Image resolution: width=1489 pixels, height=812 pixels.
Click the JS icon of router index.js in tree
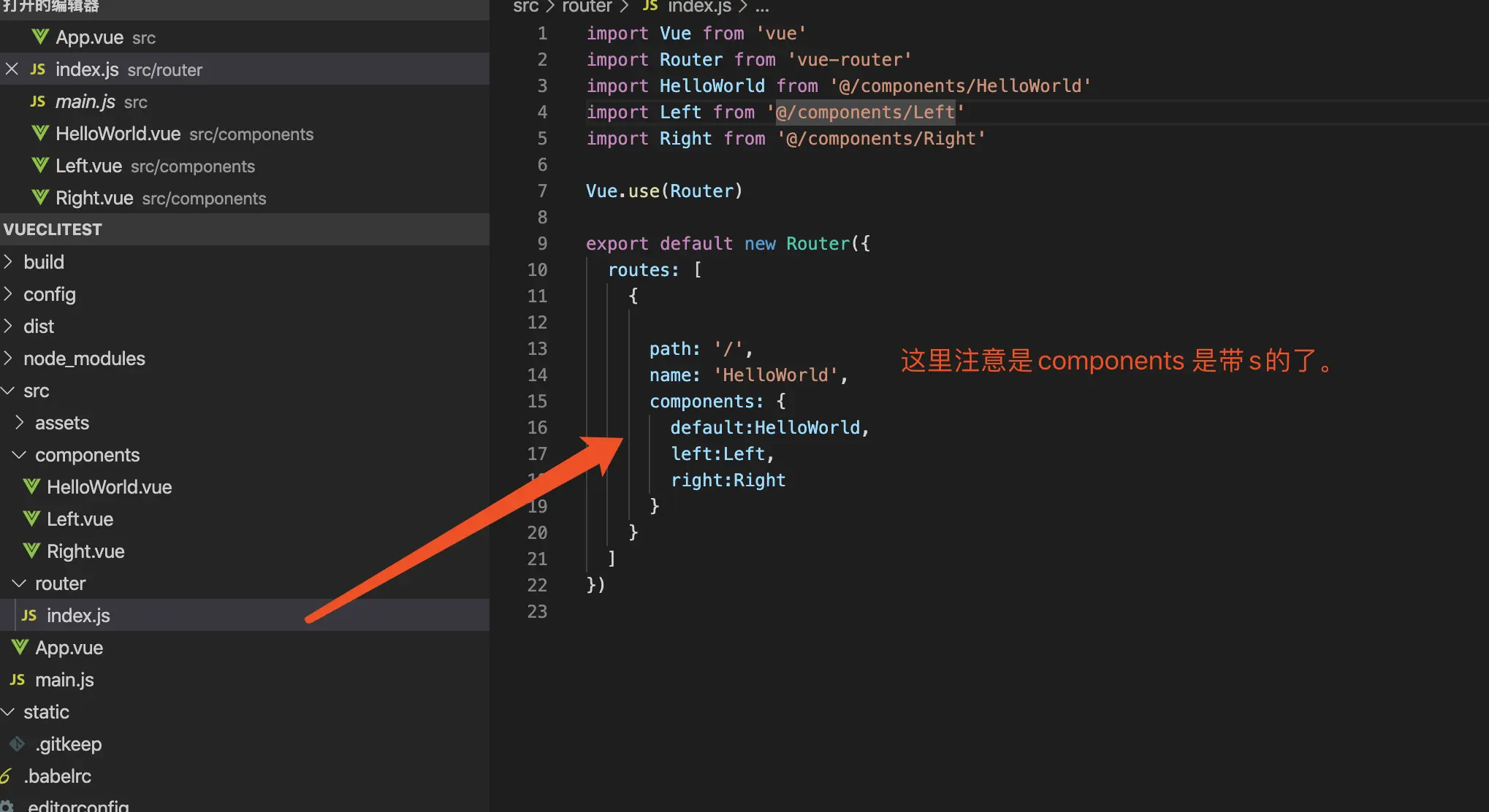point(29,616)
